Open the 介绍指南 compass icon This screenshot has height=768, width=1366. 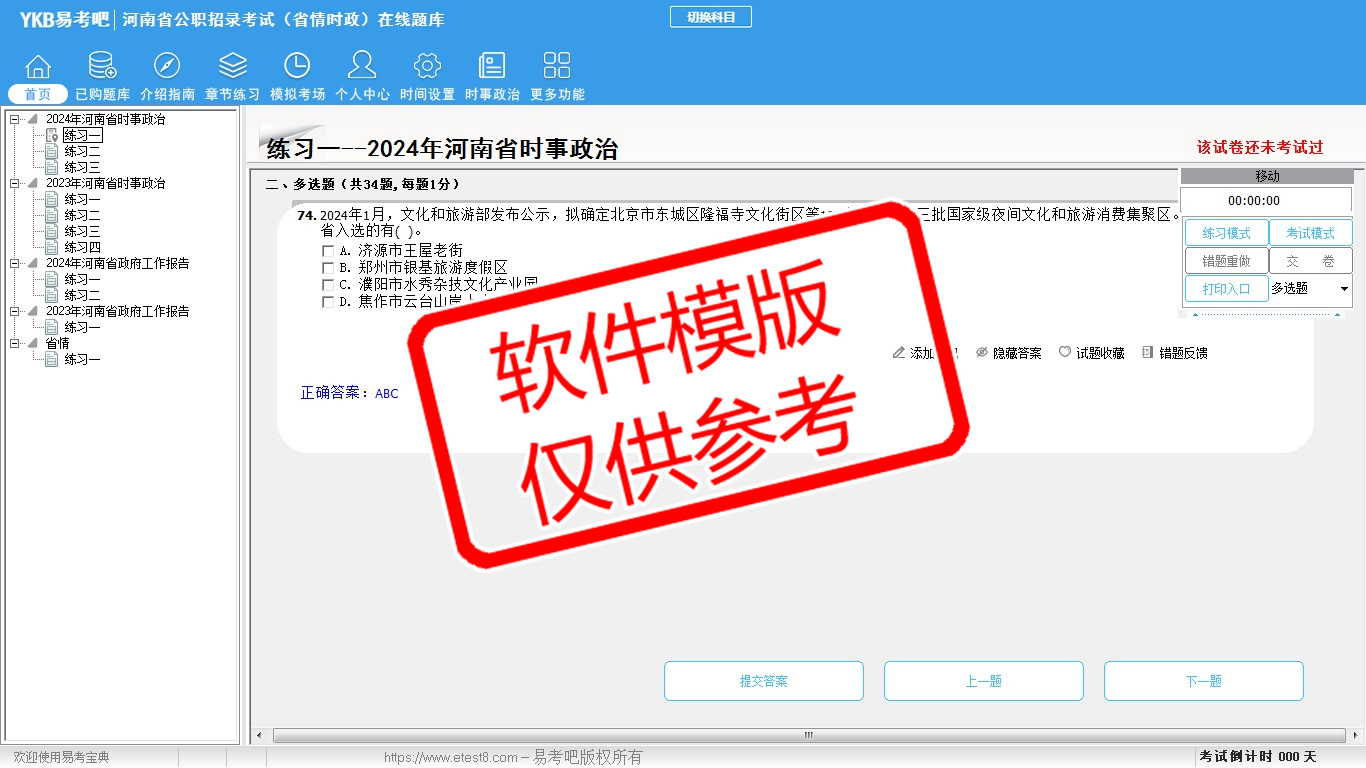click(167, 67)
